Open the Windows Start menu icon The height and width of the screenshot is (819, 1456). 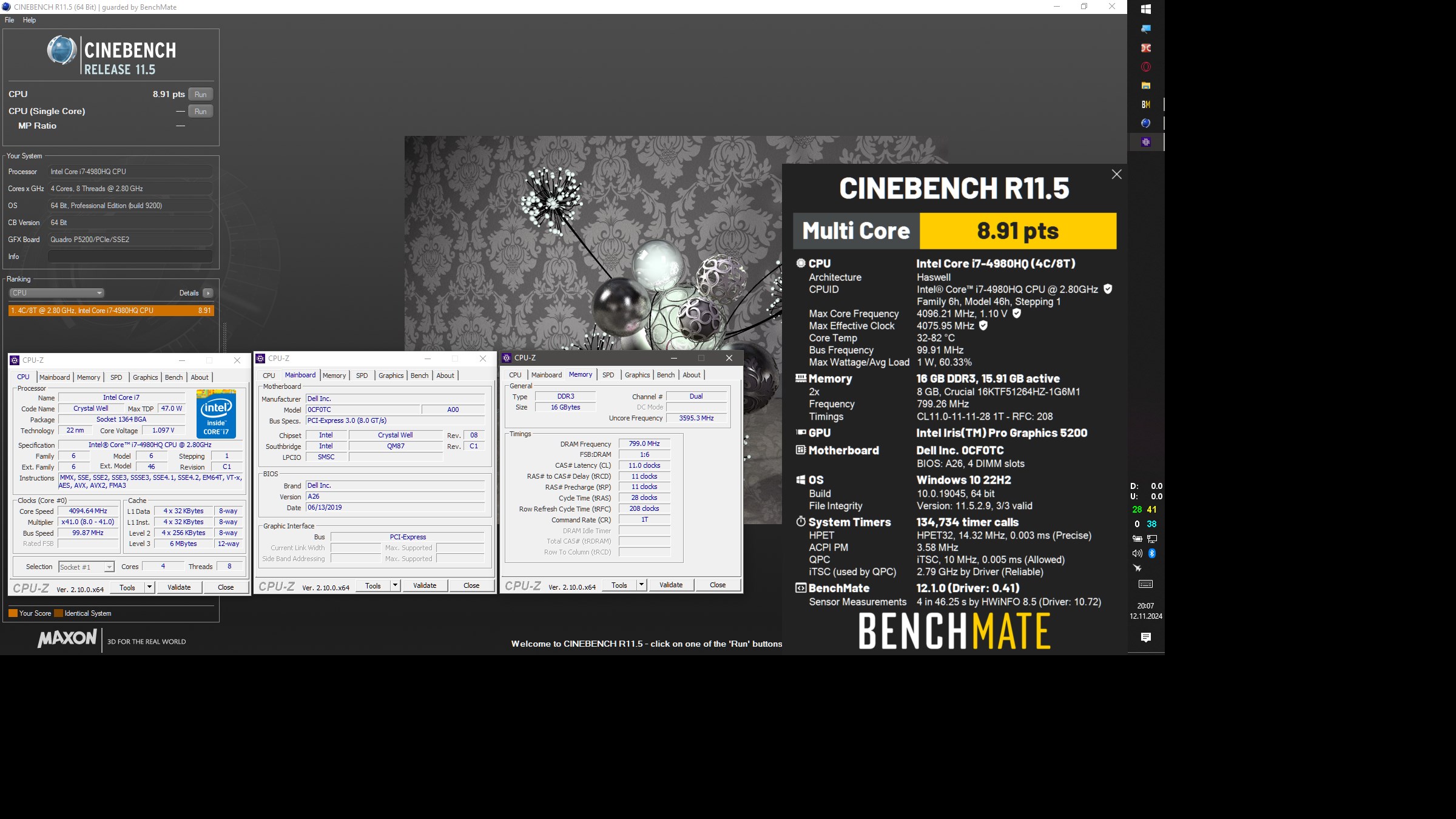1145,9
